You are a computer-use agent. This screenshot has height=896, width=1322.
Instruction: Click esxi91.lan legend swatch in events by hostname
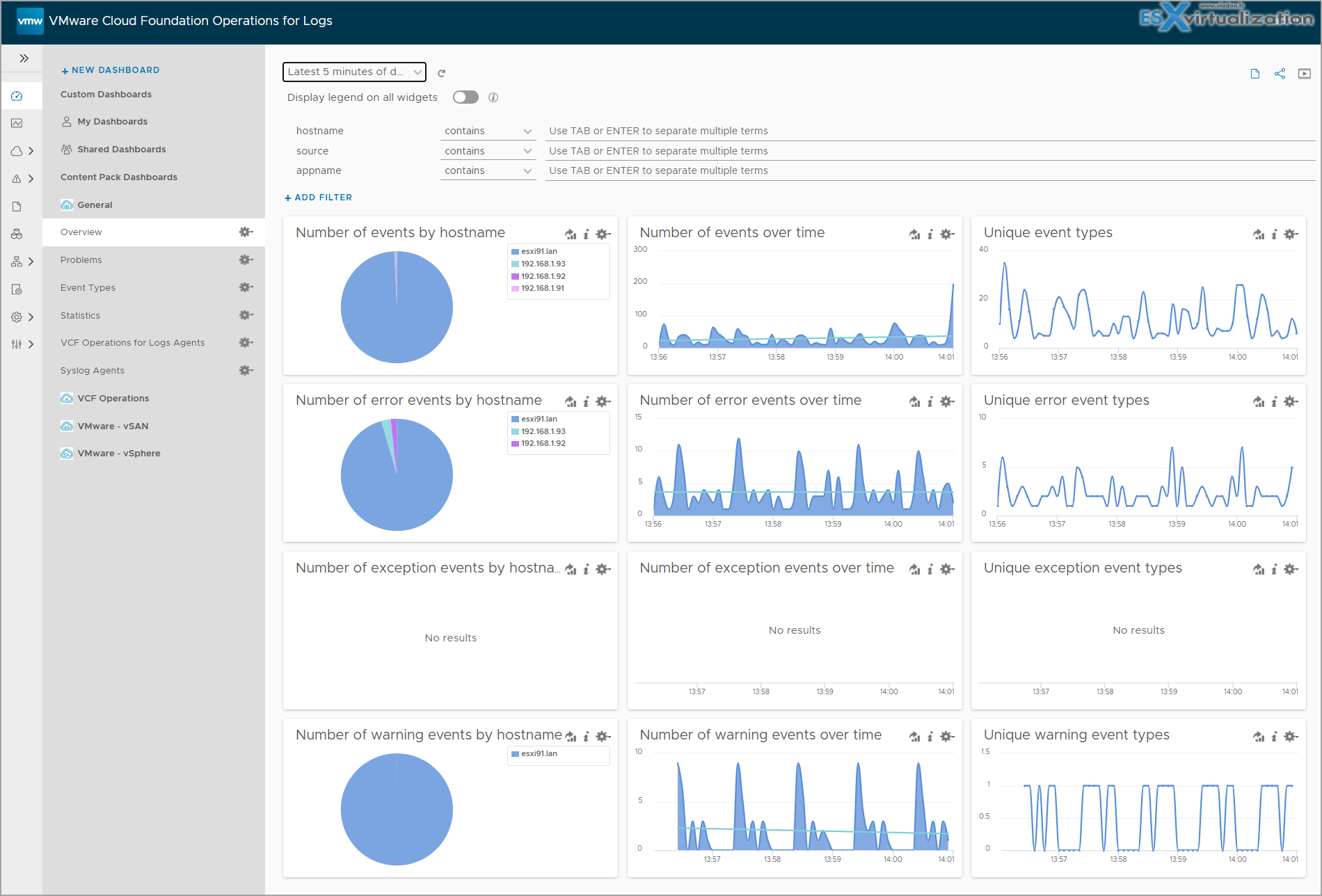point(515,252)
